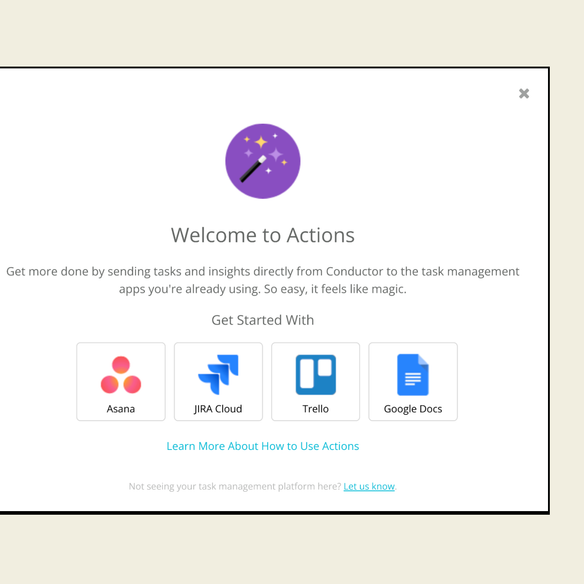Screen dimensions: 584x584
Task: Click the beige background below the dialog
Action: (292, 549)
